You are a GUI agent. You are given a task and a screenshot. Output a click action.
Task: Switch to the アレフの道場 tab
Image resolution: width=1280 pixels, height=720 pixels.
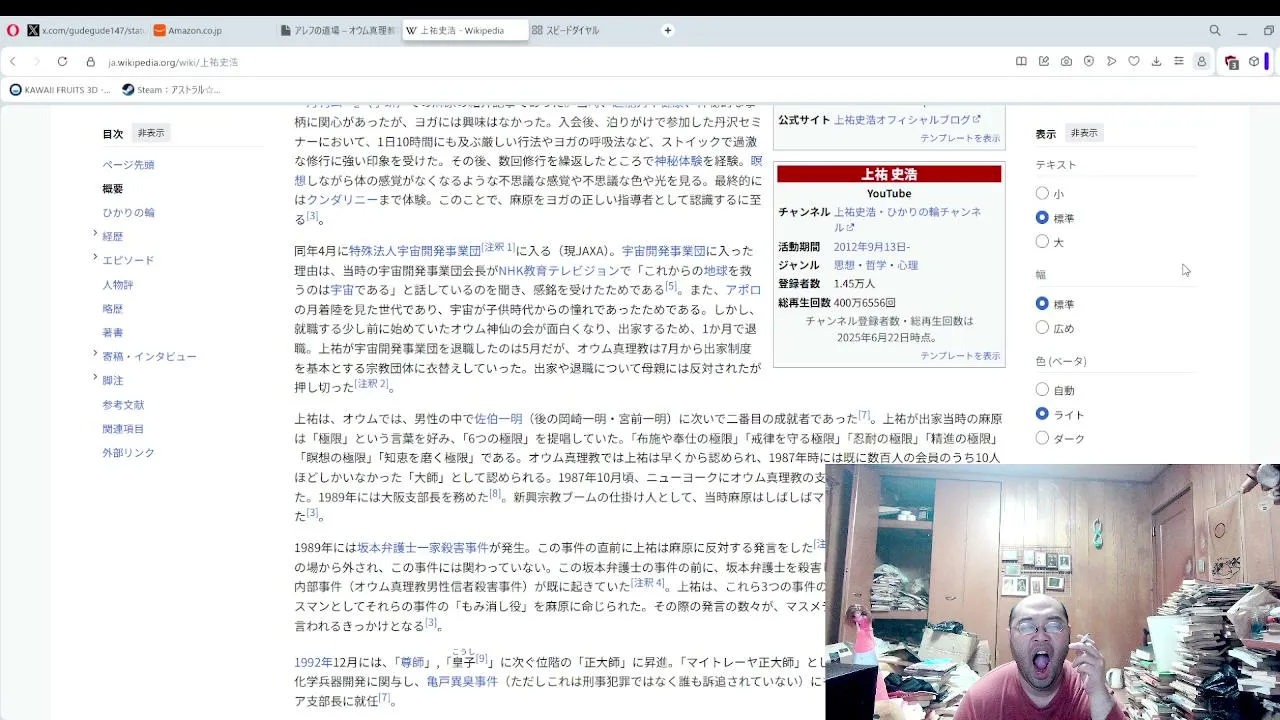(x=337, y=30)
